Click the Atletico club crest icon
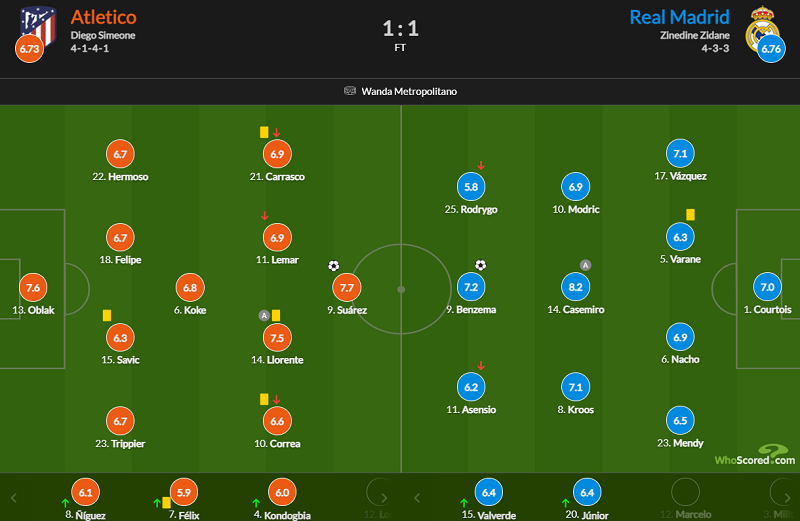Screen dimensions: 800x521 38,26
